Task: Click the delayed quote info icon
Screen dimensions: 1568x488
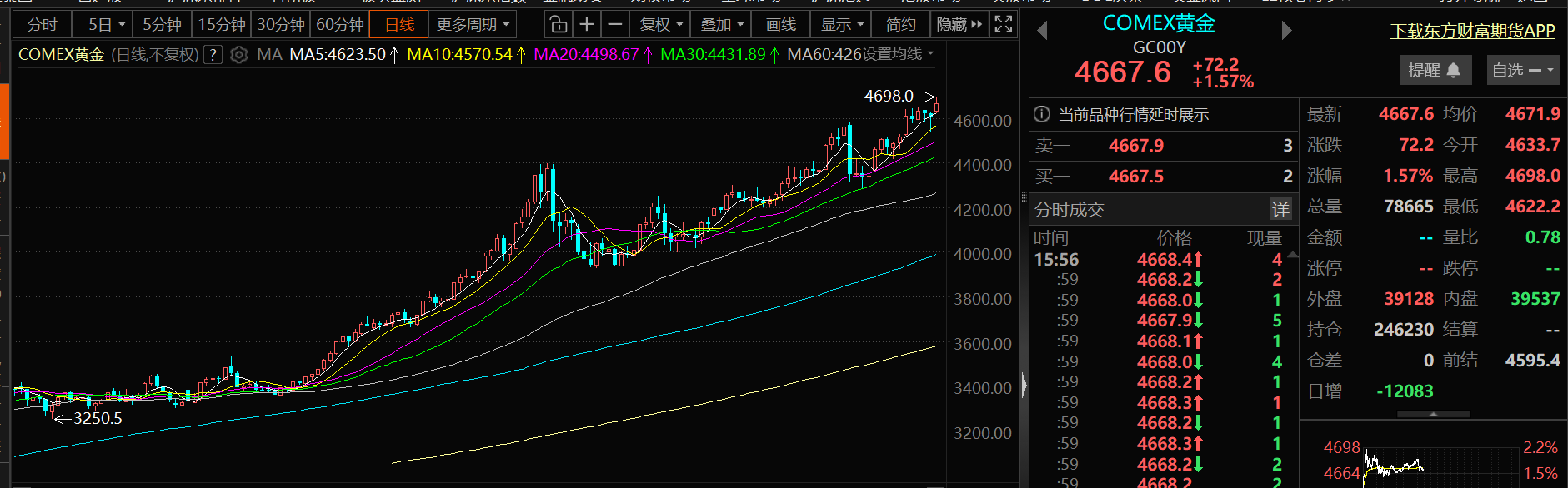Action: coord(1042,115)
